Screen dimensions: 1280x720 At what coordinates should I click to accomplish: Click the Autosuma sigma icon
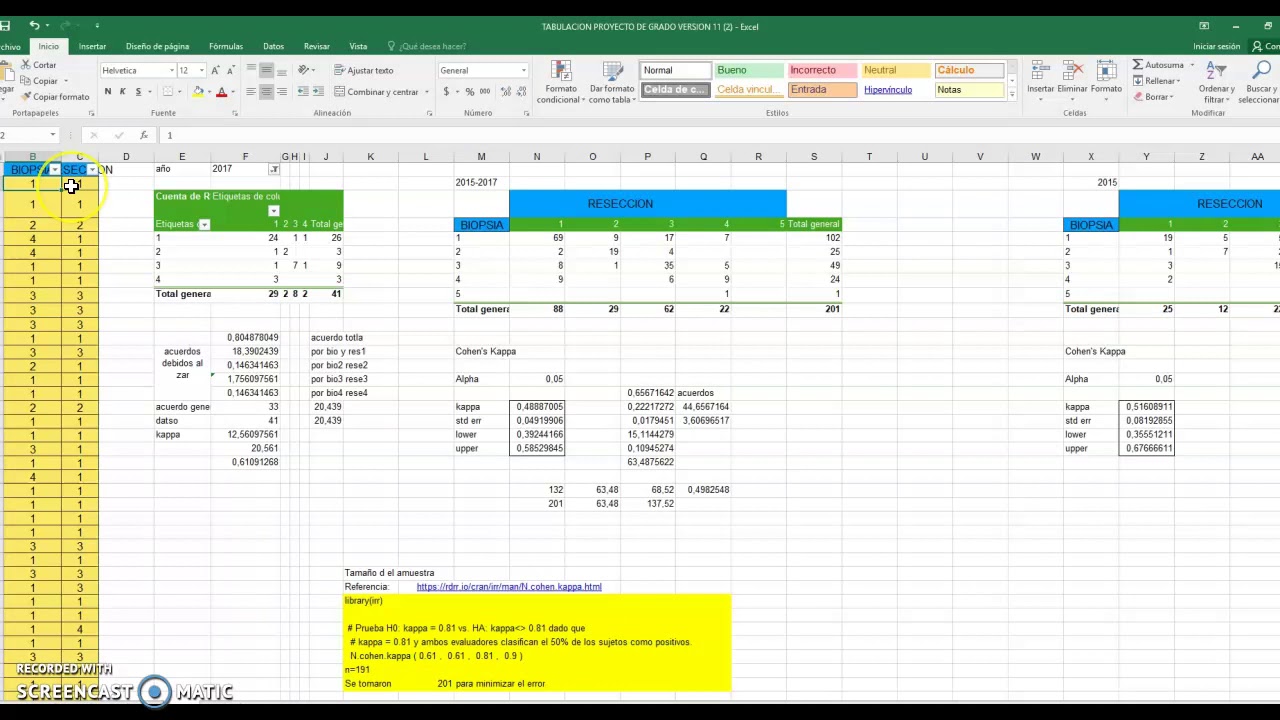point(1137,65)
